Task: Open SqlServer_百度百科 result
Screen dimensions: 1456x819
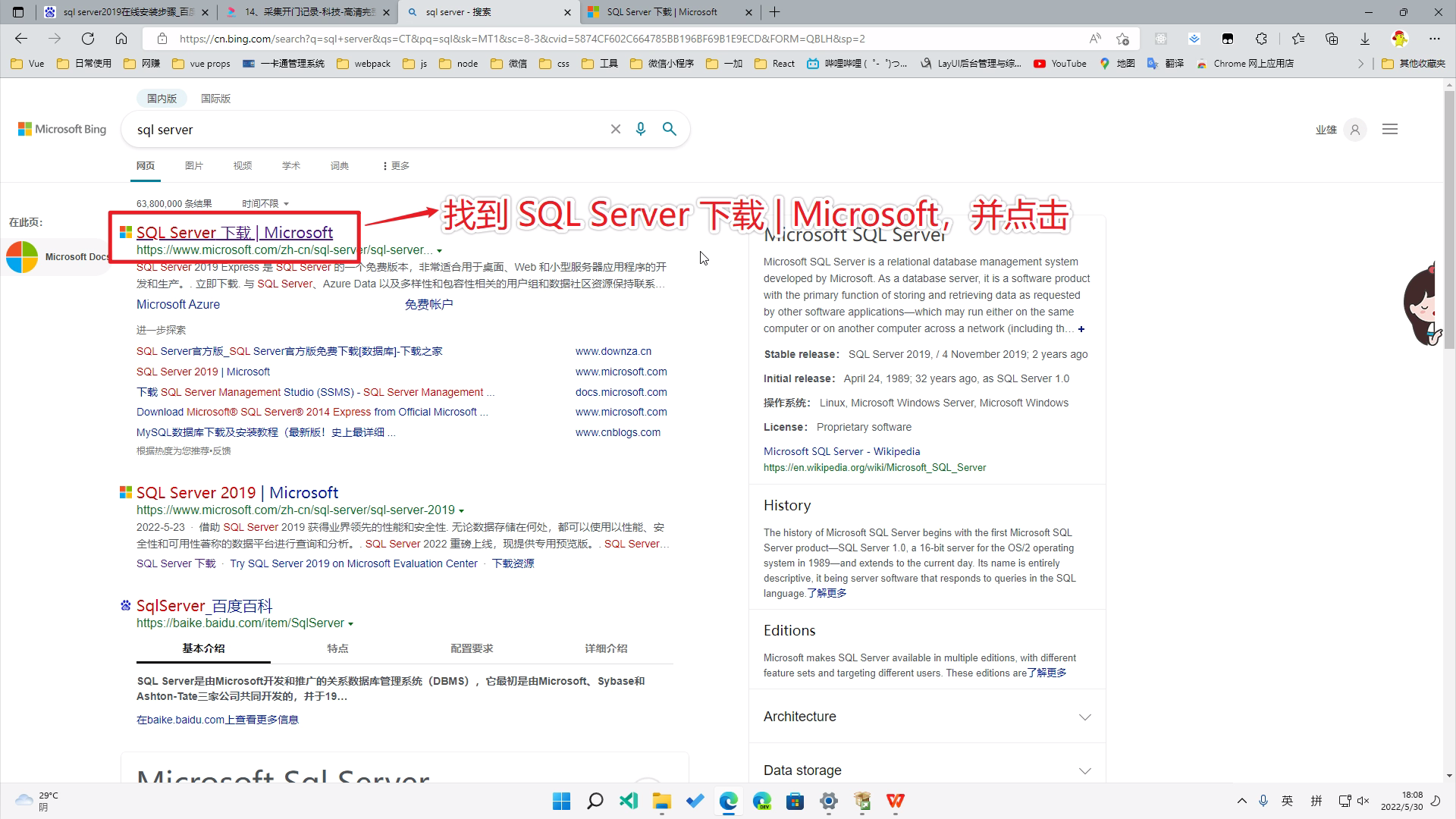Action: pos(204,606)
